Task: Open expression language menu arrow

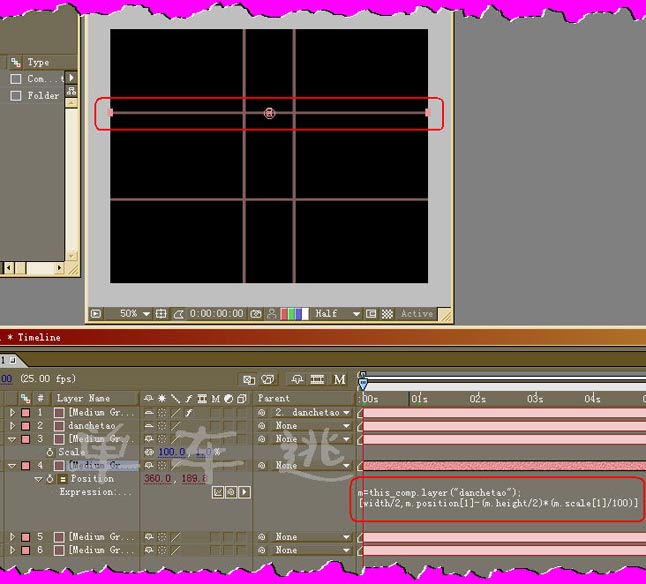Action: [x=244, y=492]
